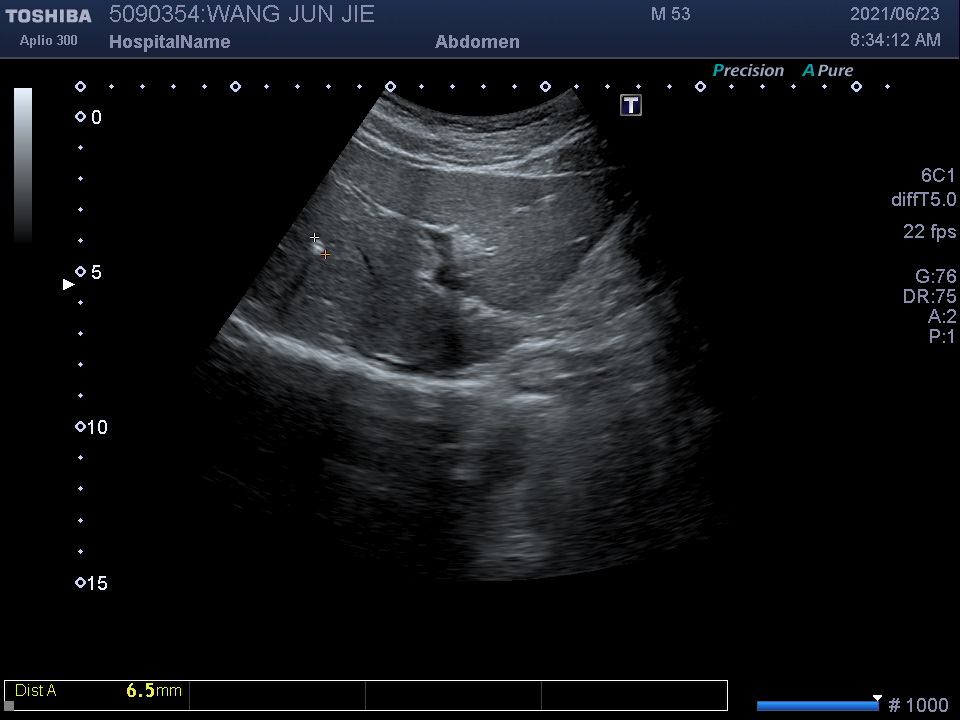Click the yellow caliper cross marker
960x720 pixels.
(325, 255)
